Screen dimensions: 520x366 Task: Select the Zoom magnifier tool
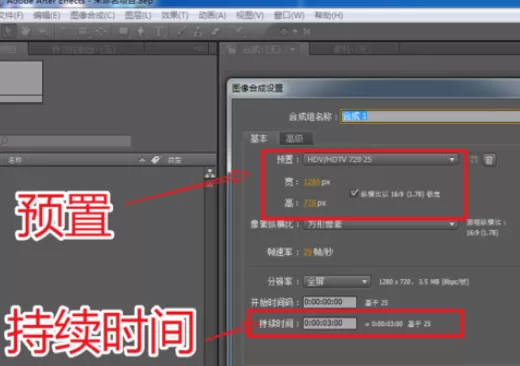[x=43, y=32]
